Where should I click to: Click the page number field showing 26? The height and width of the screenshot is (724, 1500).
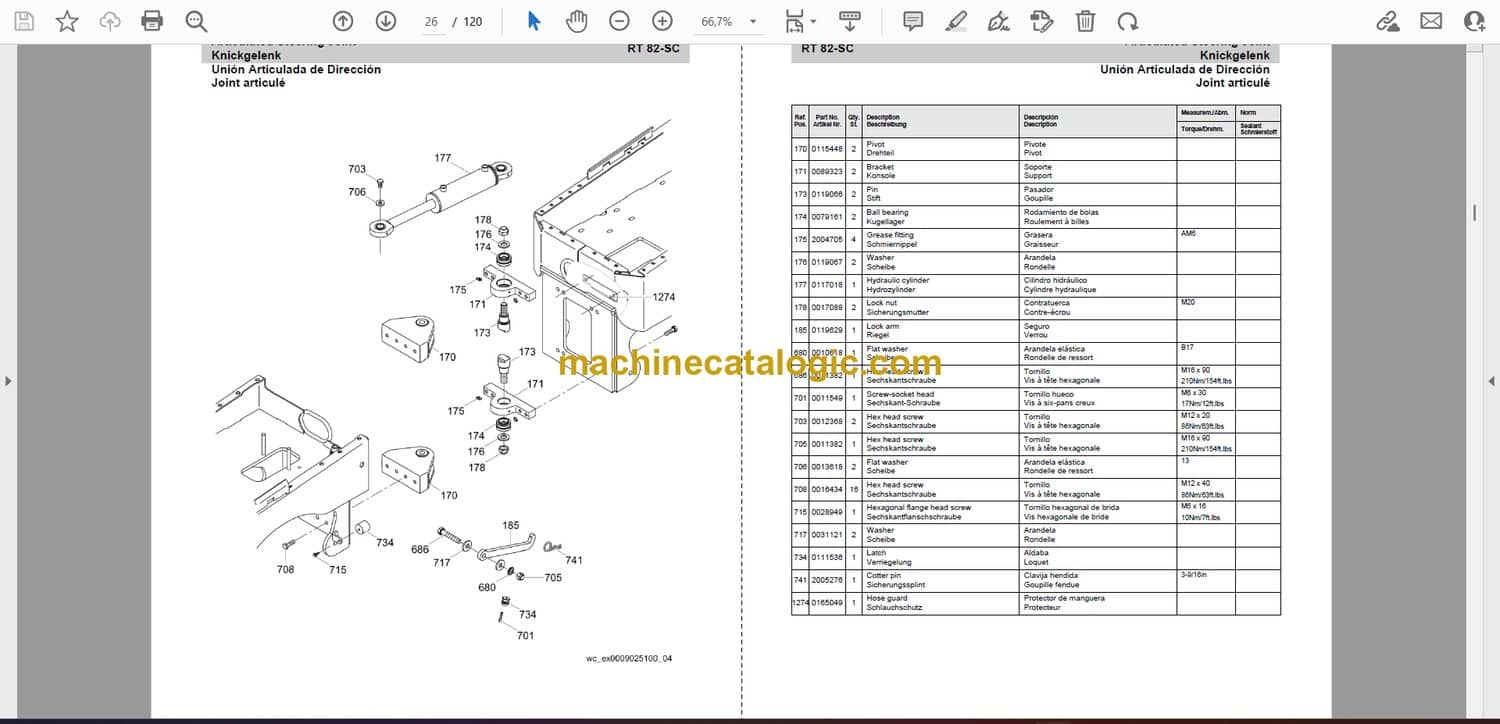pyautogui.click(x=432, y=21)
